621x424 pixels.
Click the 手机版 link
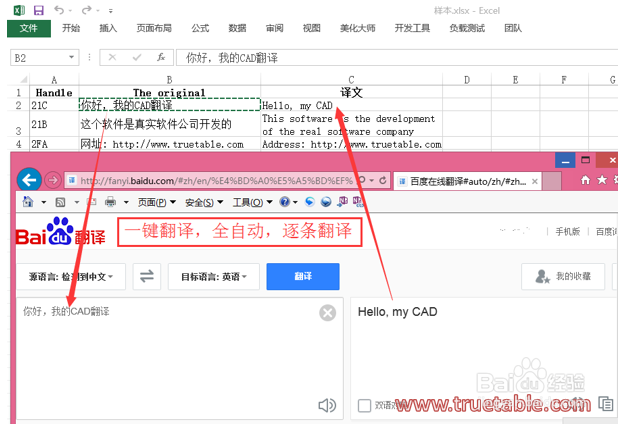568,232
